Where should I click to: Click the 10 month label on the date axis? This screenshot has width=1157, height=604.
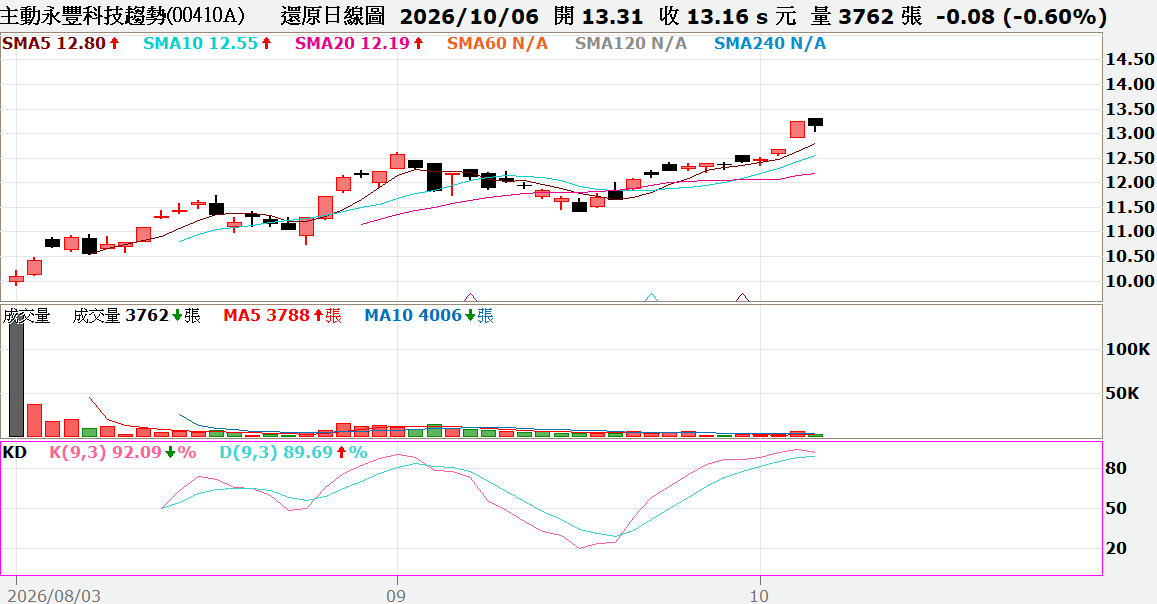[759, 595]
